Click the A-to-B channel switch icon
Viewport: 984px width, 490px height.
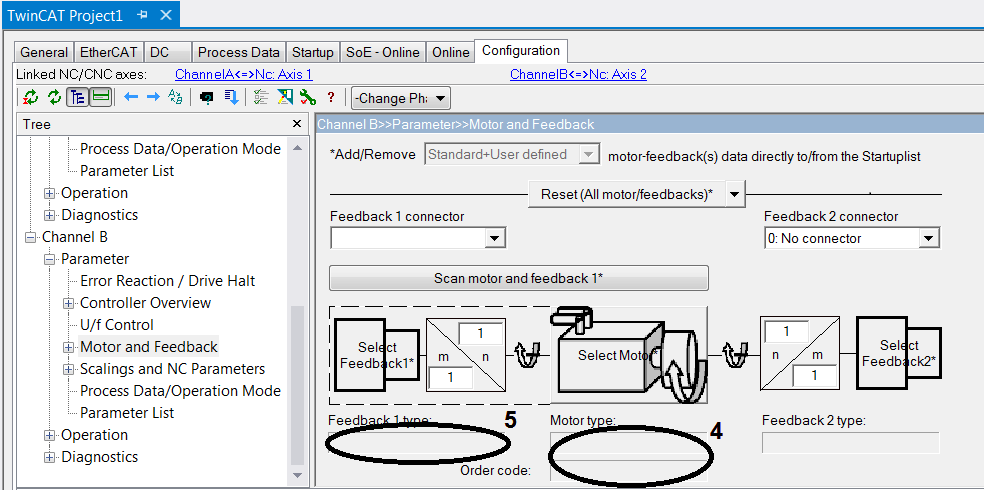point(176,98)
